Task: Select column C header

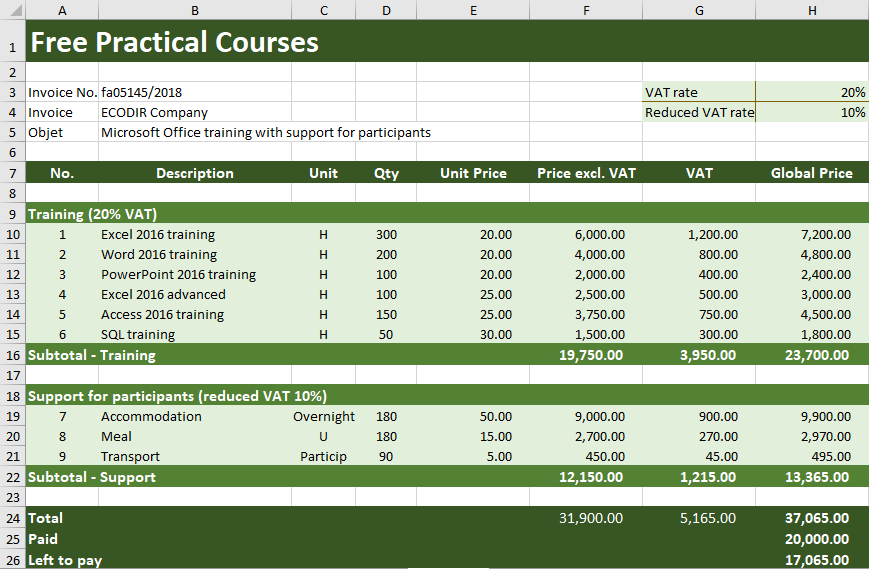Action: tap(323, 10)
